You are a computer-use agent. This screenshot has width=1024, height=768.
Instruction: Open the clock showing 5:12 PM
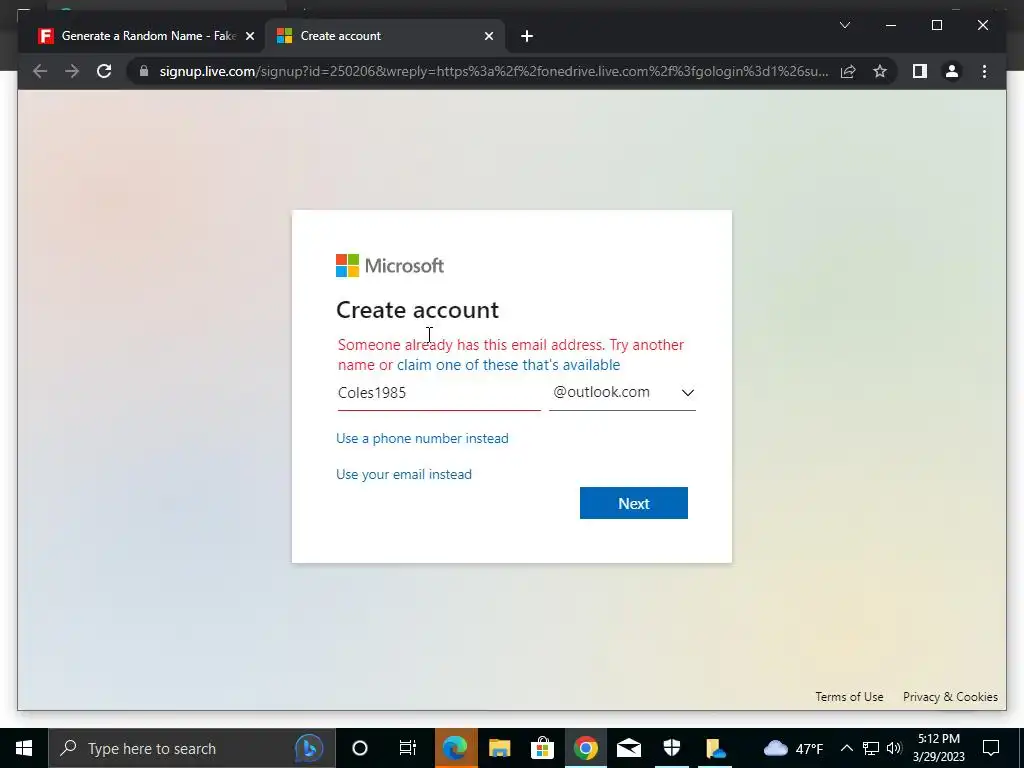[938, 748]
